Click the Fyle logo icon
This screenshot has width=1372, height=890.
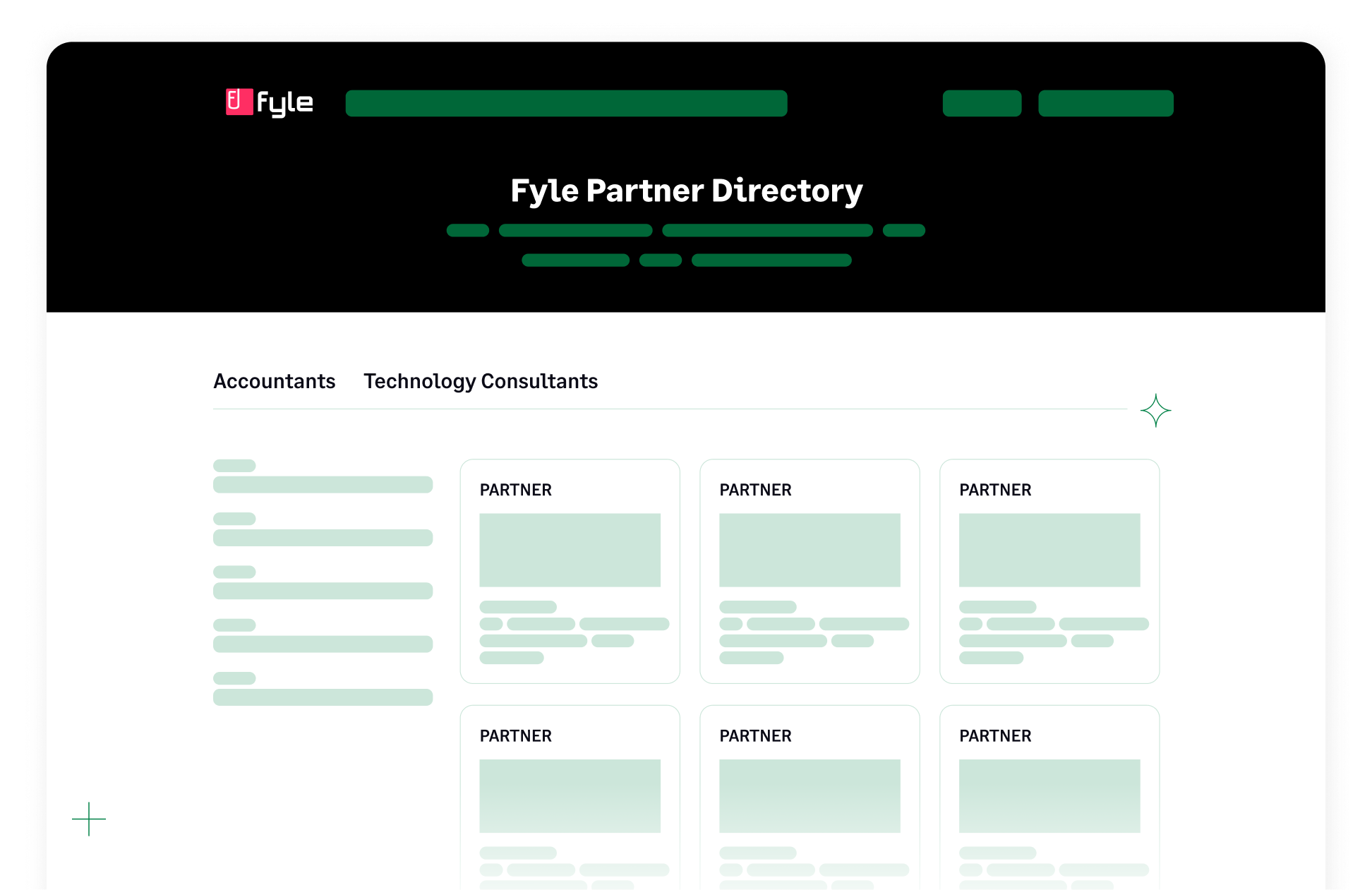(x=239, y=102)
